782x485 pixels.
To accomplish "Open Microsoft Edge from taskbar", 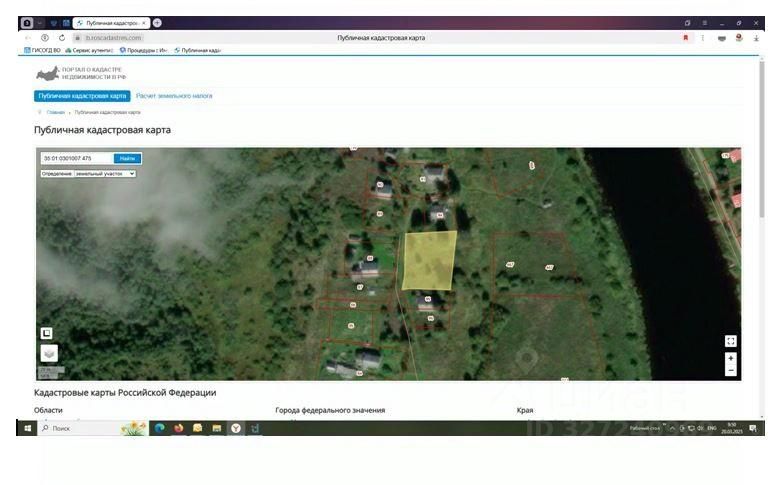I will (x=160, y=428).
